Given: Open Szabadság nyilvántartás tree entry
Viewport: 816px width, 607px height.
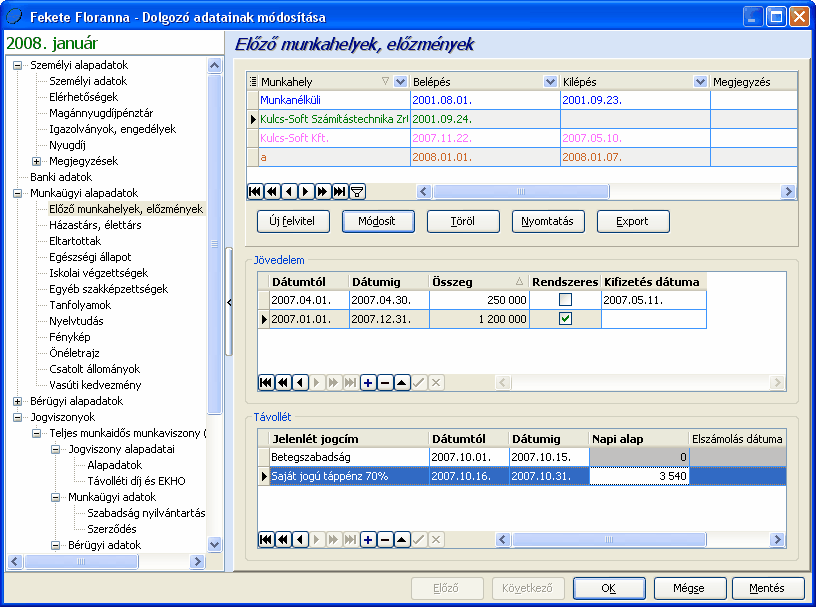Looking at the screenshot, I should pos(146,513).
